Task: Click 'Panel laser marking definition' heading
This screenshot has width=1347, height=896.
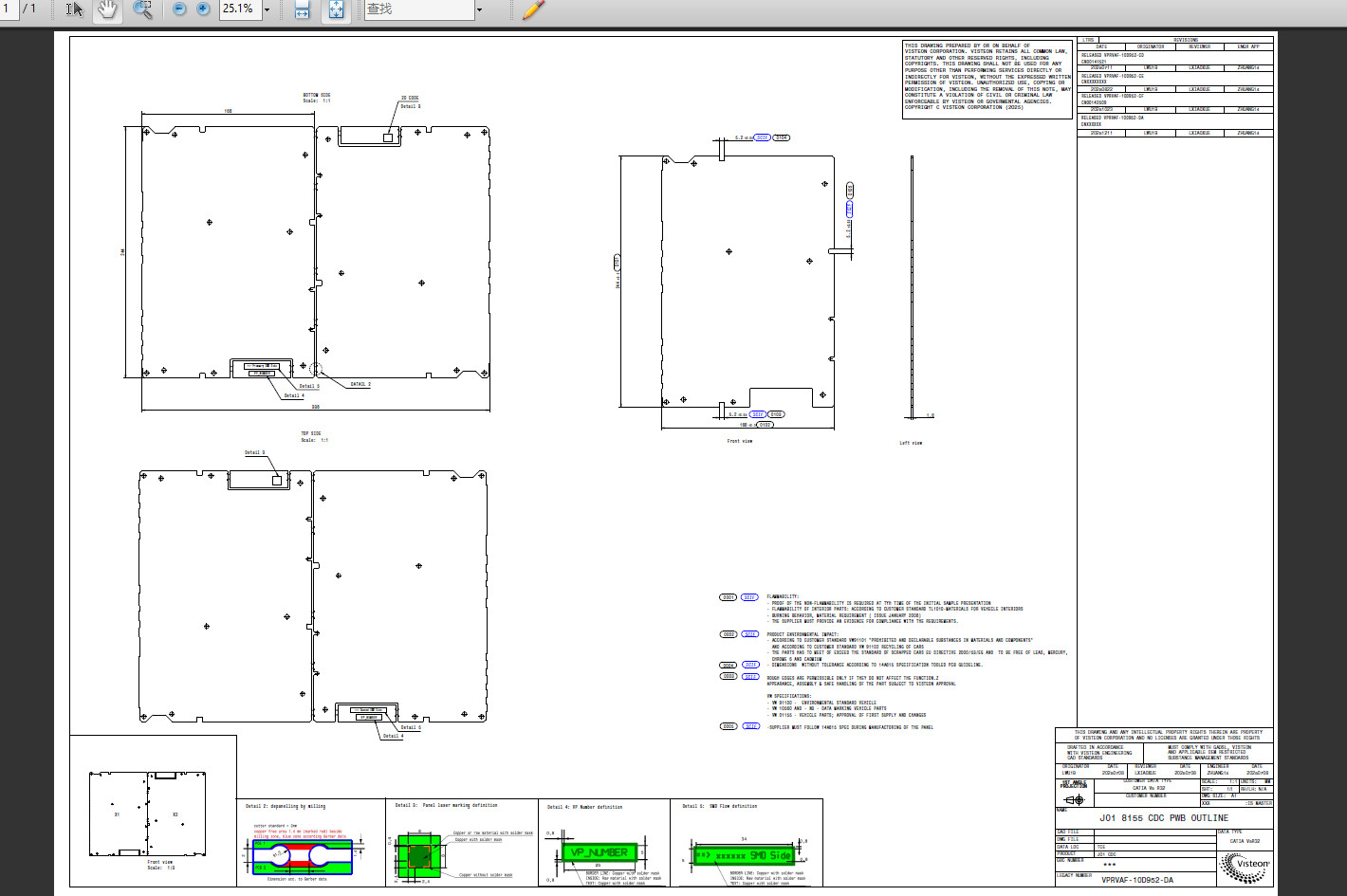Action: click(x=459, y=805)
